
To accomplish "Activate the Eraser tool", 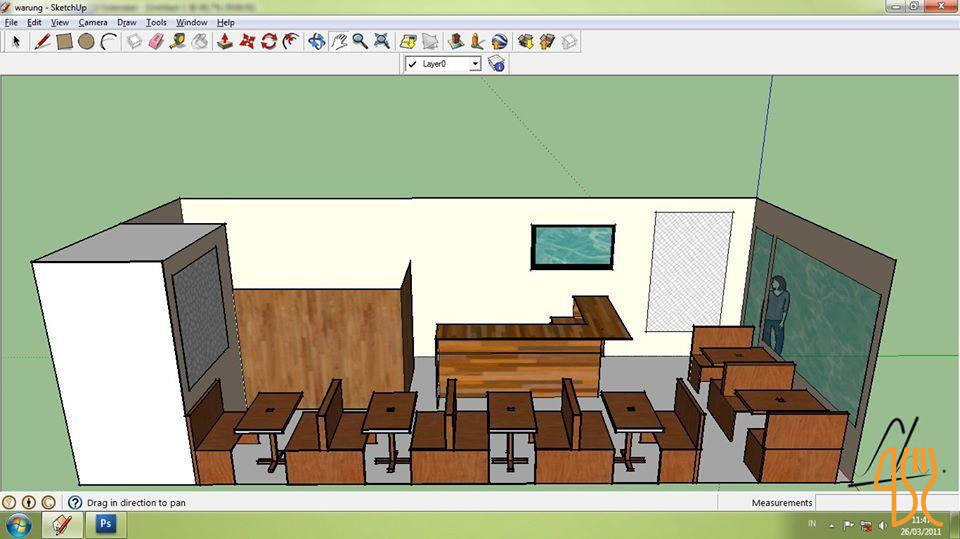I will (155, 42).
